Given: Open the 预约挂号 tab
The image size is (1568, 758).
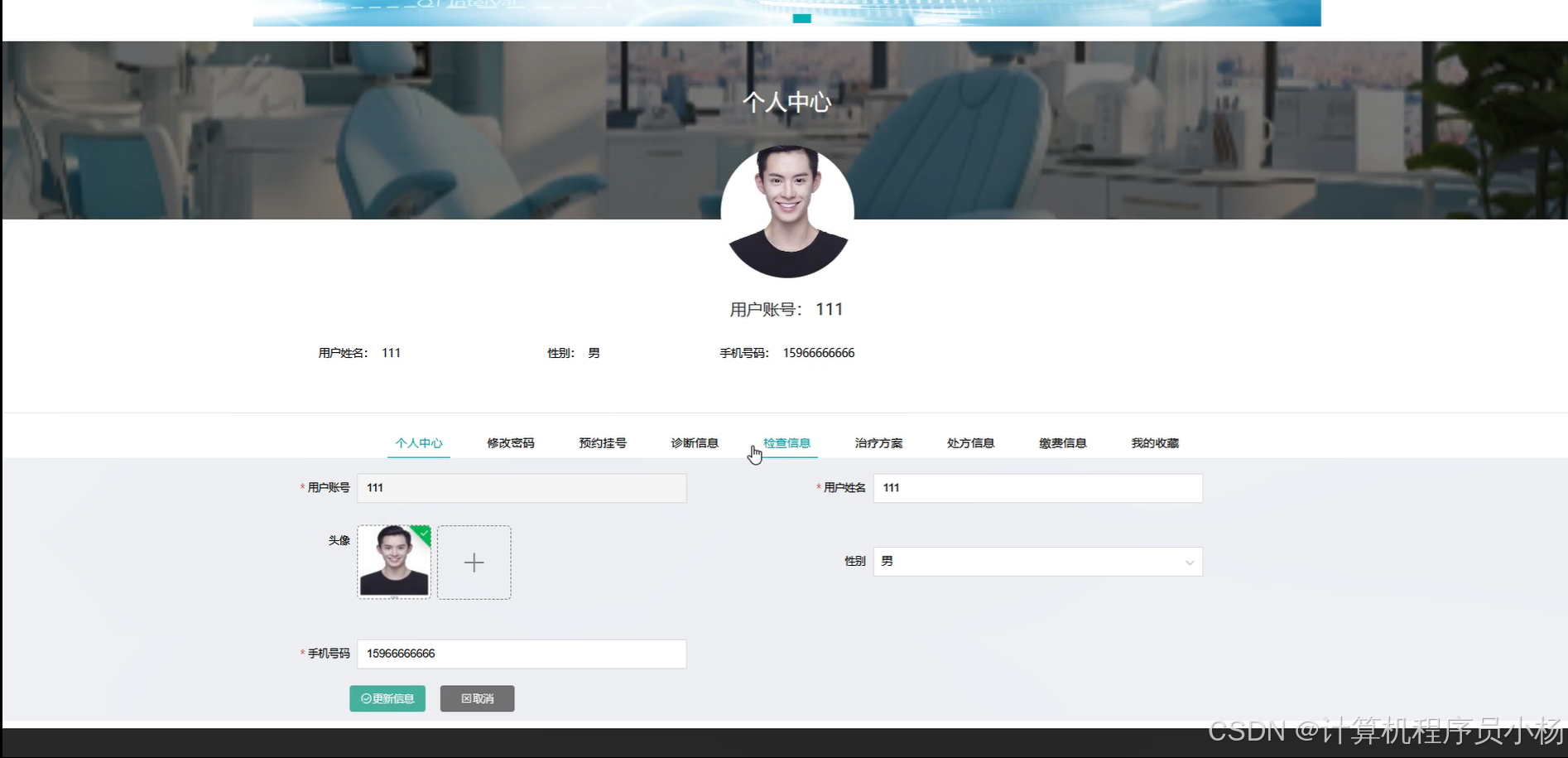Looking at the screenshot, I should click(x=603, y=443).
